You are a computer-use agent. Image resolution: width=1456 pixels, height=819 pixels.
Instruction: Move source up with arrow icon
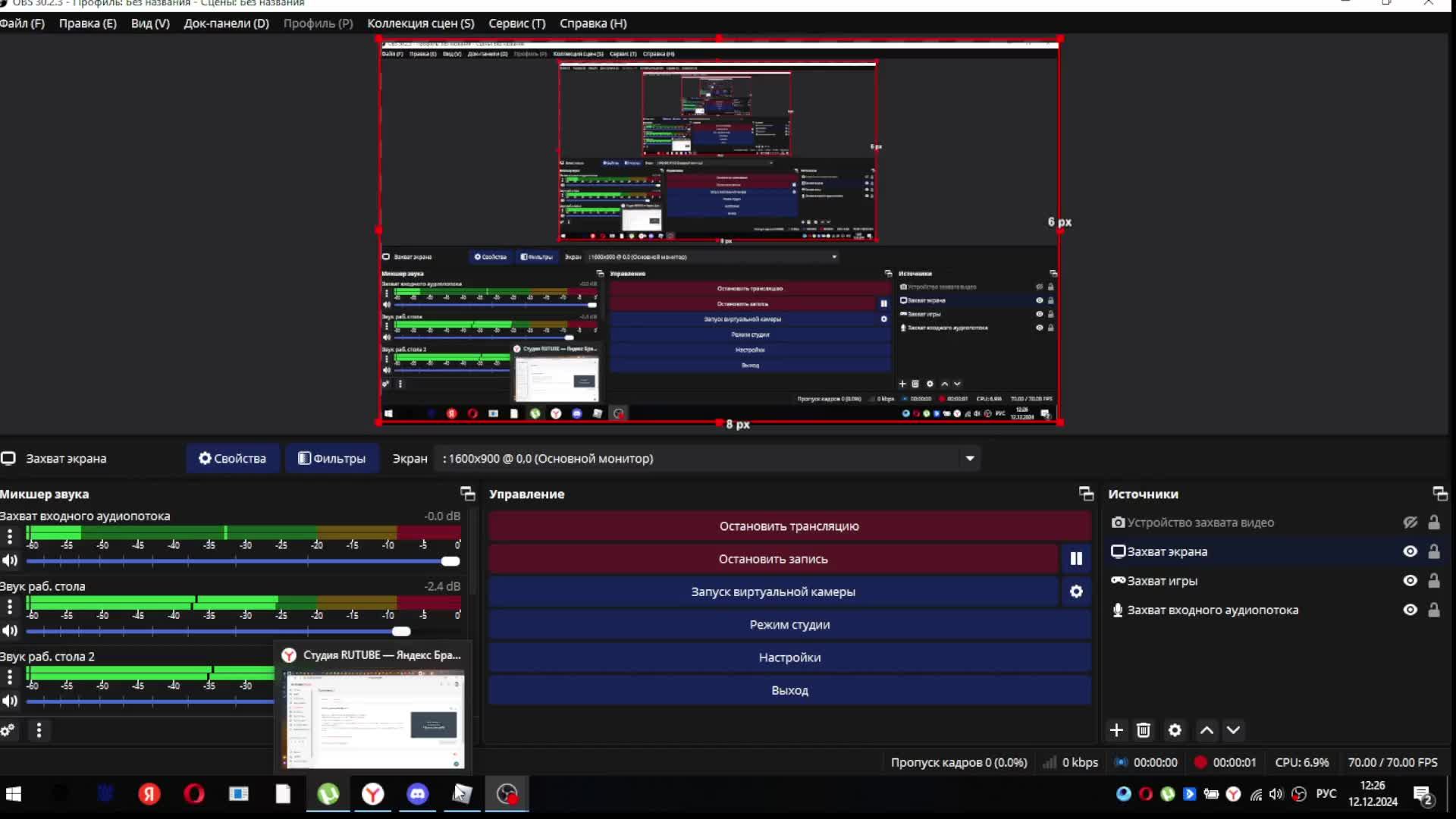pos(1207,730)
